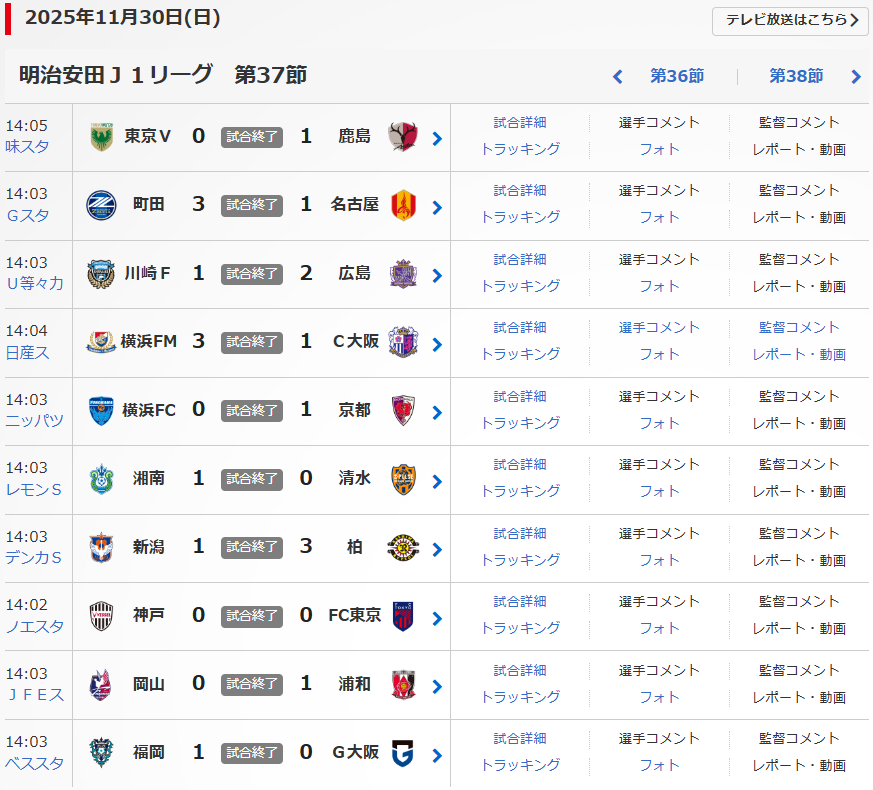This screenshot has height=790, width=873.
Task: Expand the 新潟 vs 柏 match arrow
Action: click(437, 550)
